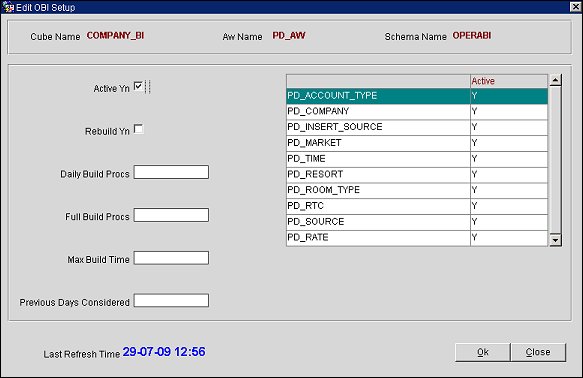Close the Edit OBI Setup window

click(576, 7)
